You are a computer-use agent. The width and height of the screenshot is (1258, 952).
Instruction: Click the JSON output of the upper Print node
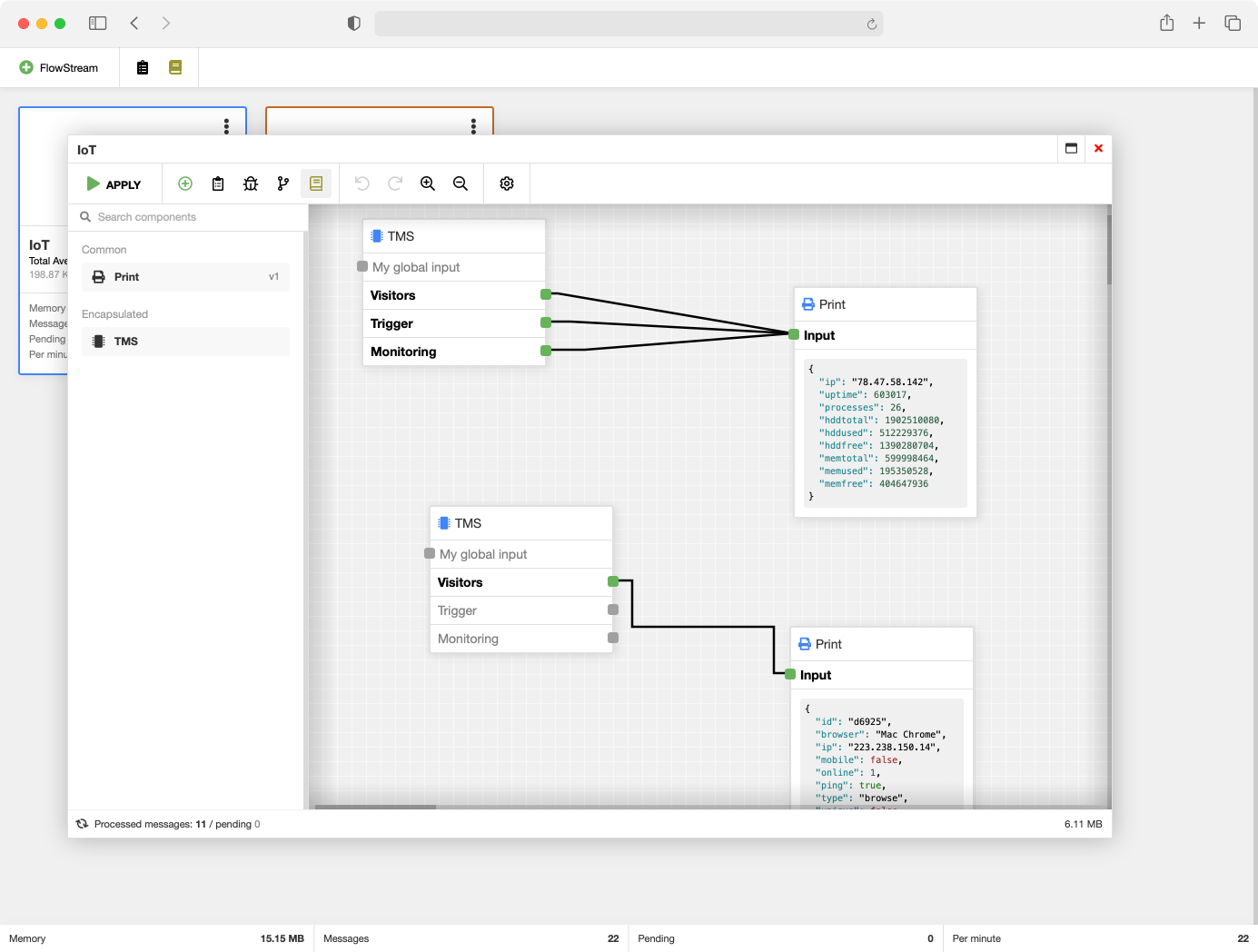[886, 432]
